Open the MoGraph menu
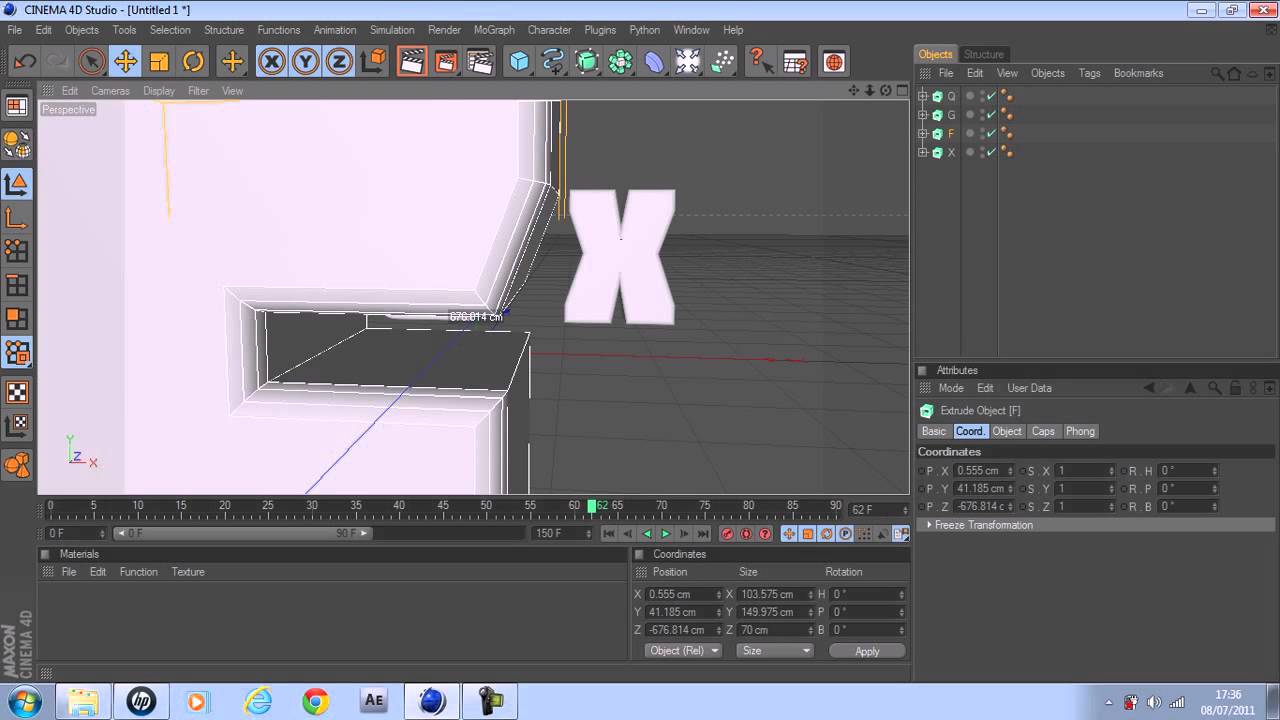 (494, 30)
